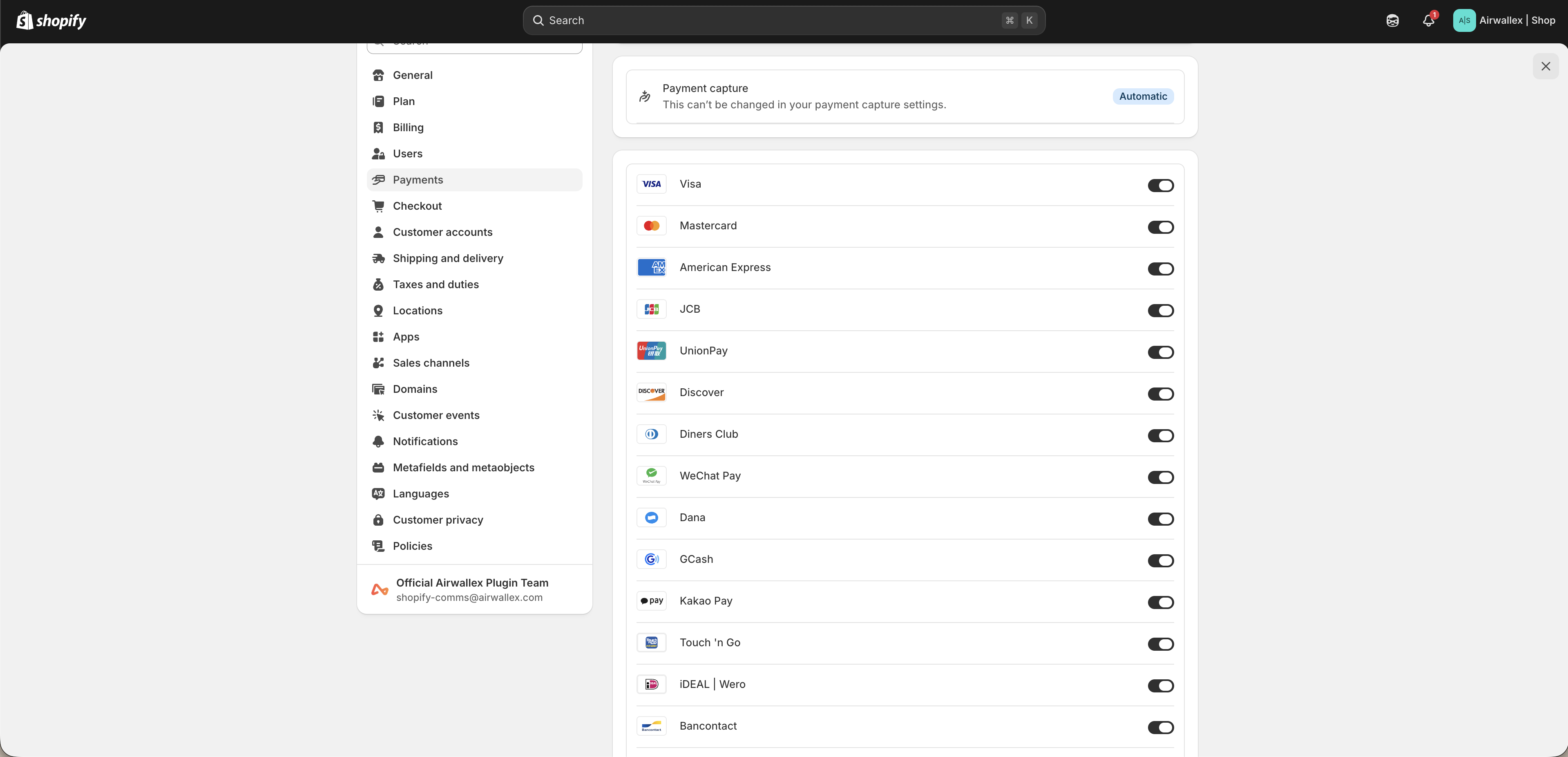Image resolution: width=1568 pixels, height=757 pixels.
Task: Disable the Mastercard toggle
Action: tap(1160, 227)
